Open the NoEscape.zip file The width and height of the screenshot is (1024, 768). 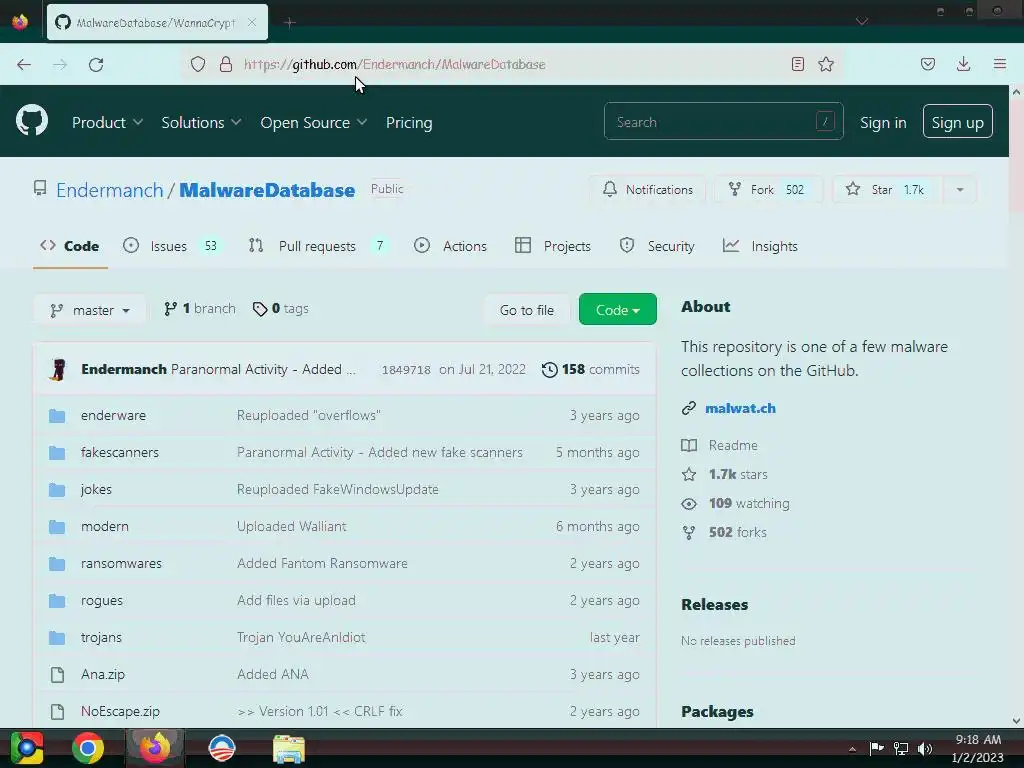point(120,711)
